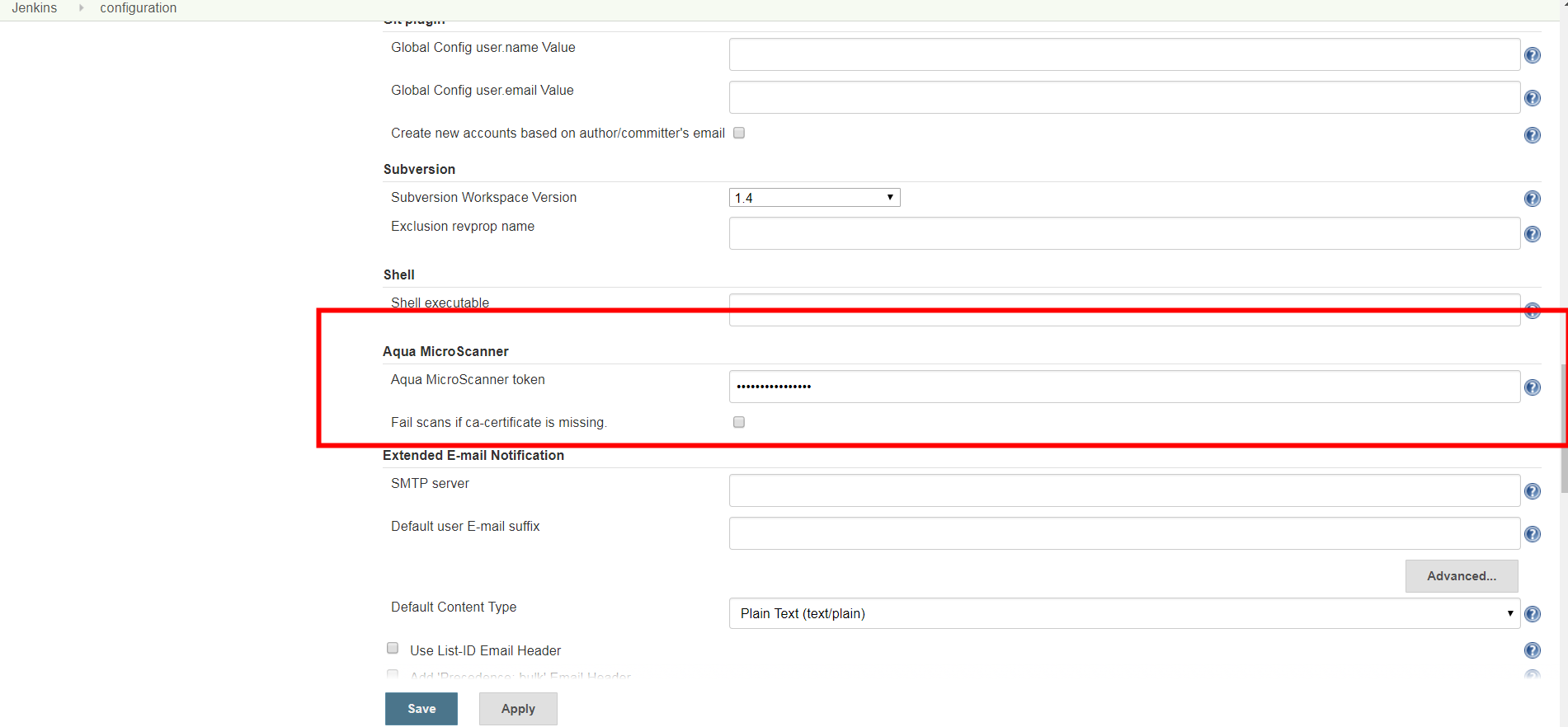The width and height of the screenshot is (1568, 727).
Task: Check Use List-ID Email Header
Action: click(393, 649)
